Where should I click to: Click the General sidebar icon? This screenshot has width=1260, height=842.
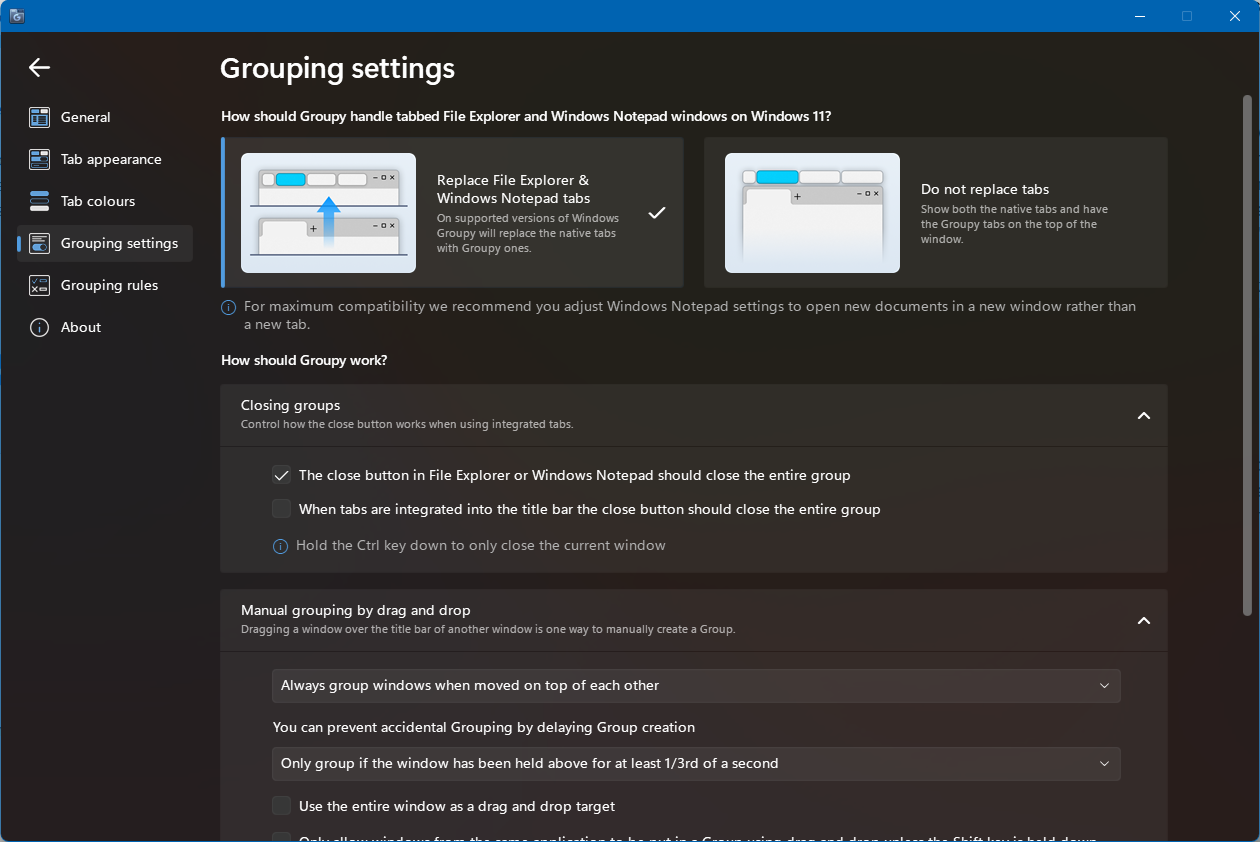coord(39,117)
